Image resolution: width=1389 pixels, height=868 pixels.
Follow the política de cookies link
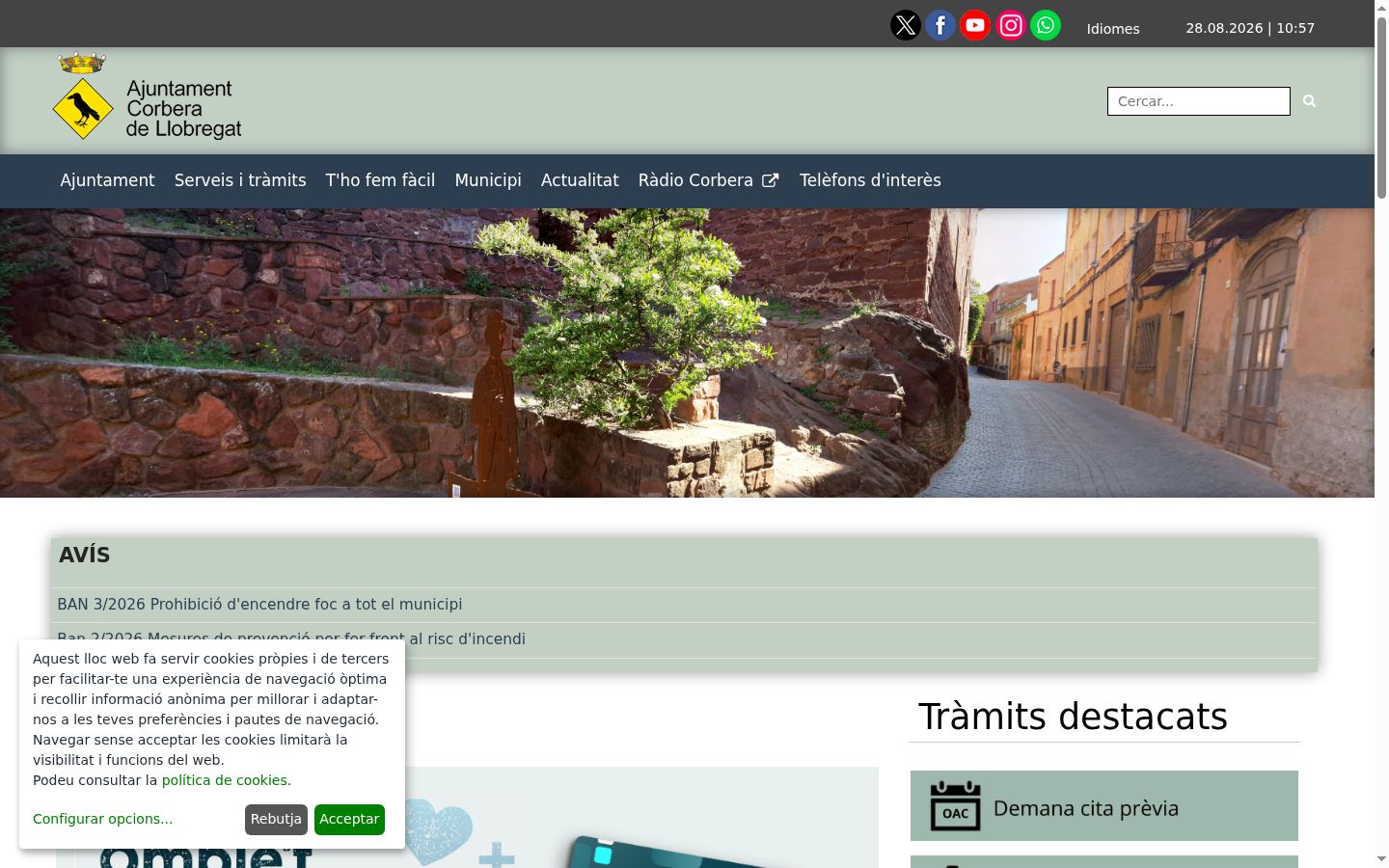click(x=224, y=780)
